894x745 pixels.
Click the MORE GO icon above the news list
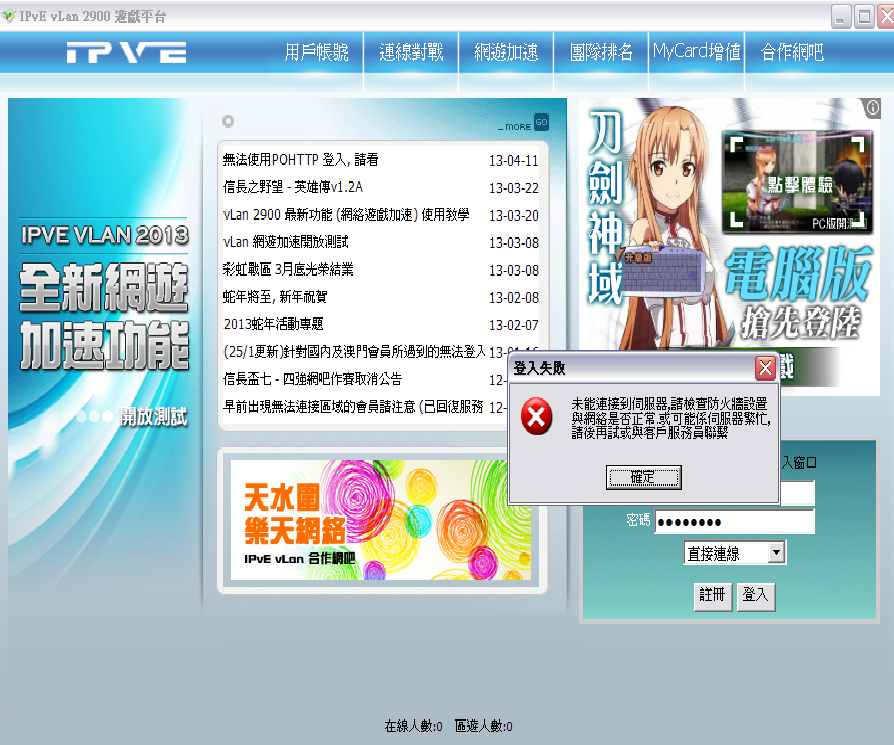523,123
